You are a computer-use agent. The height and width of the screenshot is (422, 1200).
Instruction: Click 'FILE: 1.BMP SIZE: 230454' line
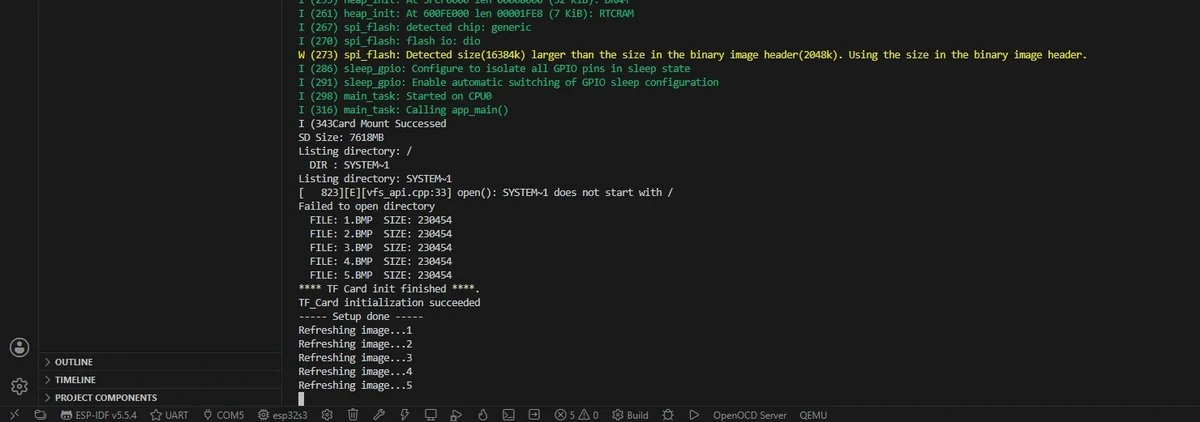point(381,220)
